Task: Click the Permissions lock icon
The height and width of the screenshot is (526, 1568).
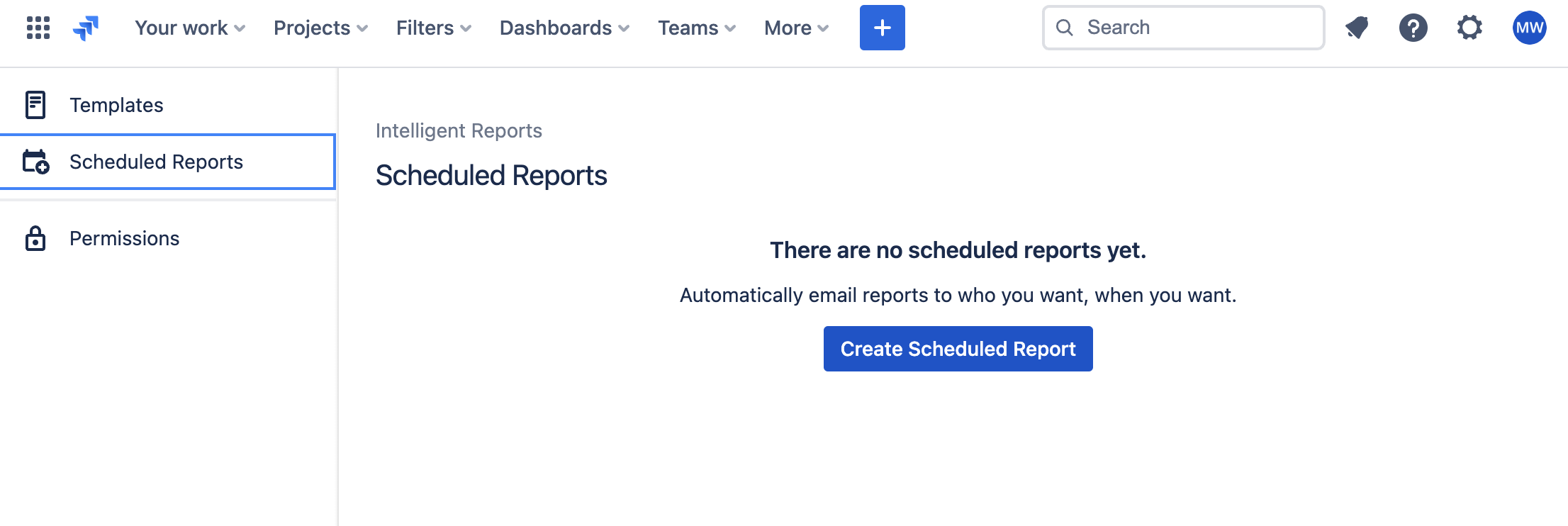Action: click(35, 238)
